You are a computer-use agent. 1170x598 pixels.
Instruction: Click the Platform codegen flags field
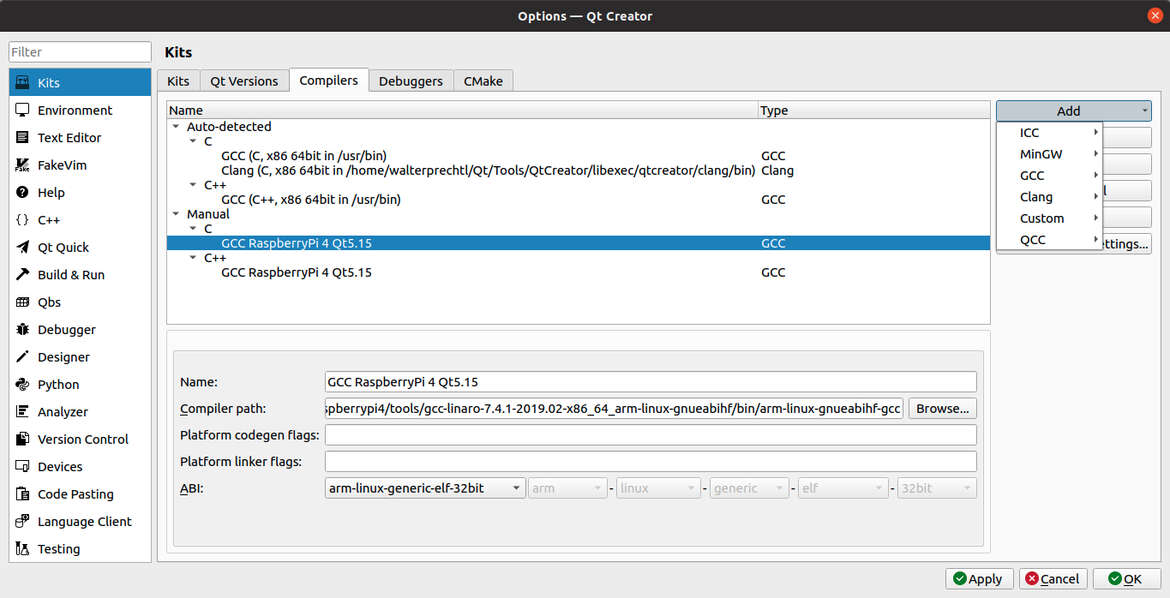pyautogui.click(x=651, y=435)
